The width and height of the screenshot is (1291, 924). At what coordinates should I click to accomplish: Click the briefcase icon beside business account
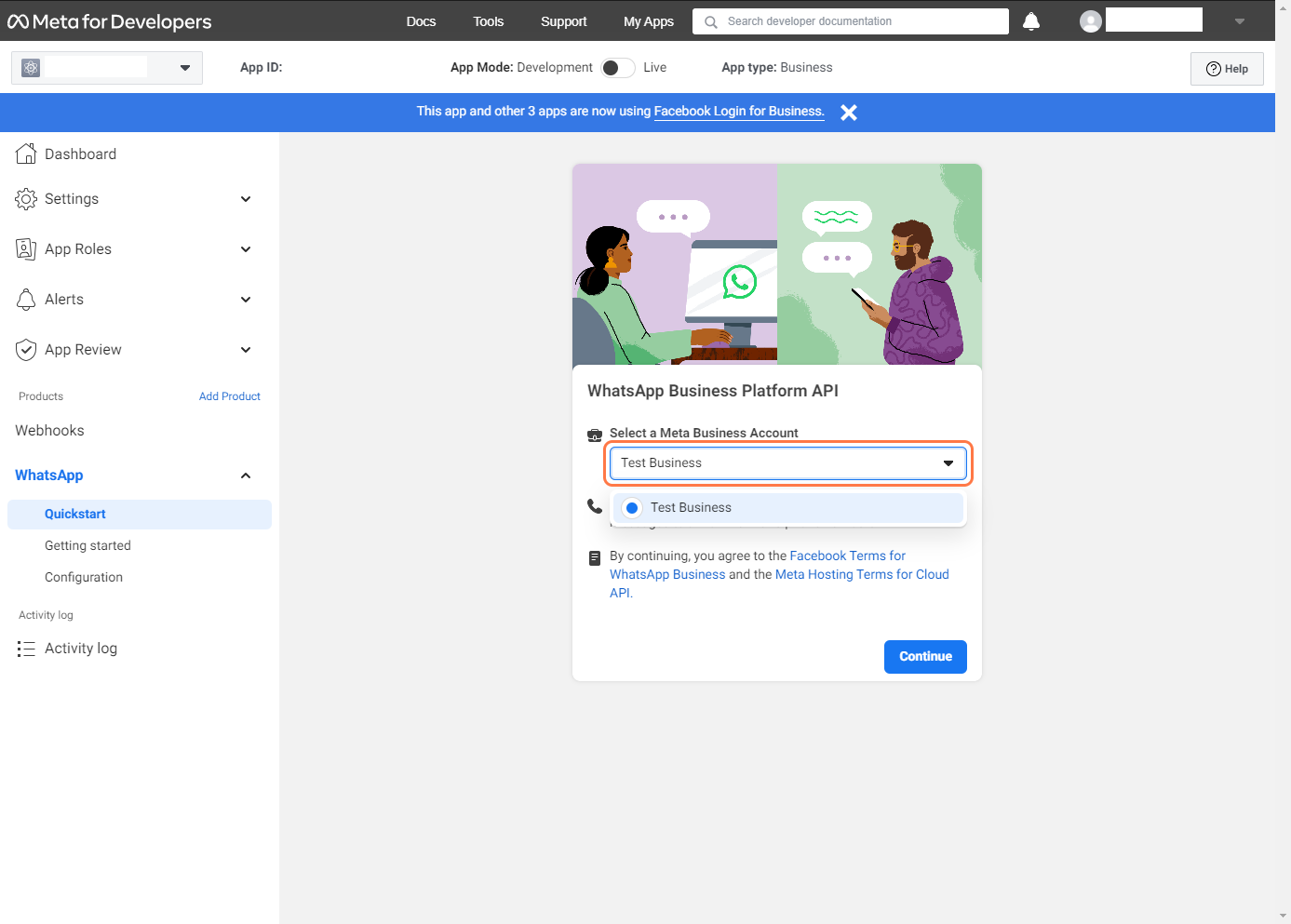pyautogui.click(x=595, y=435)
